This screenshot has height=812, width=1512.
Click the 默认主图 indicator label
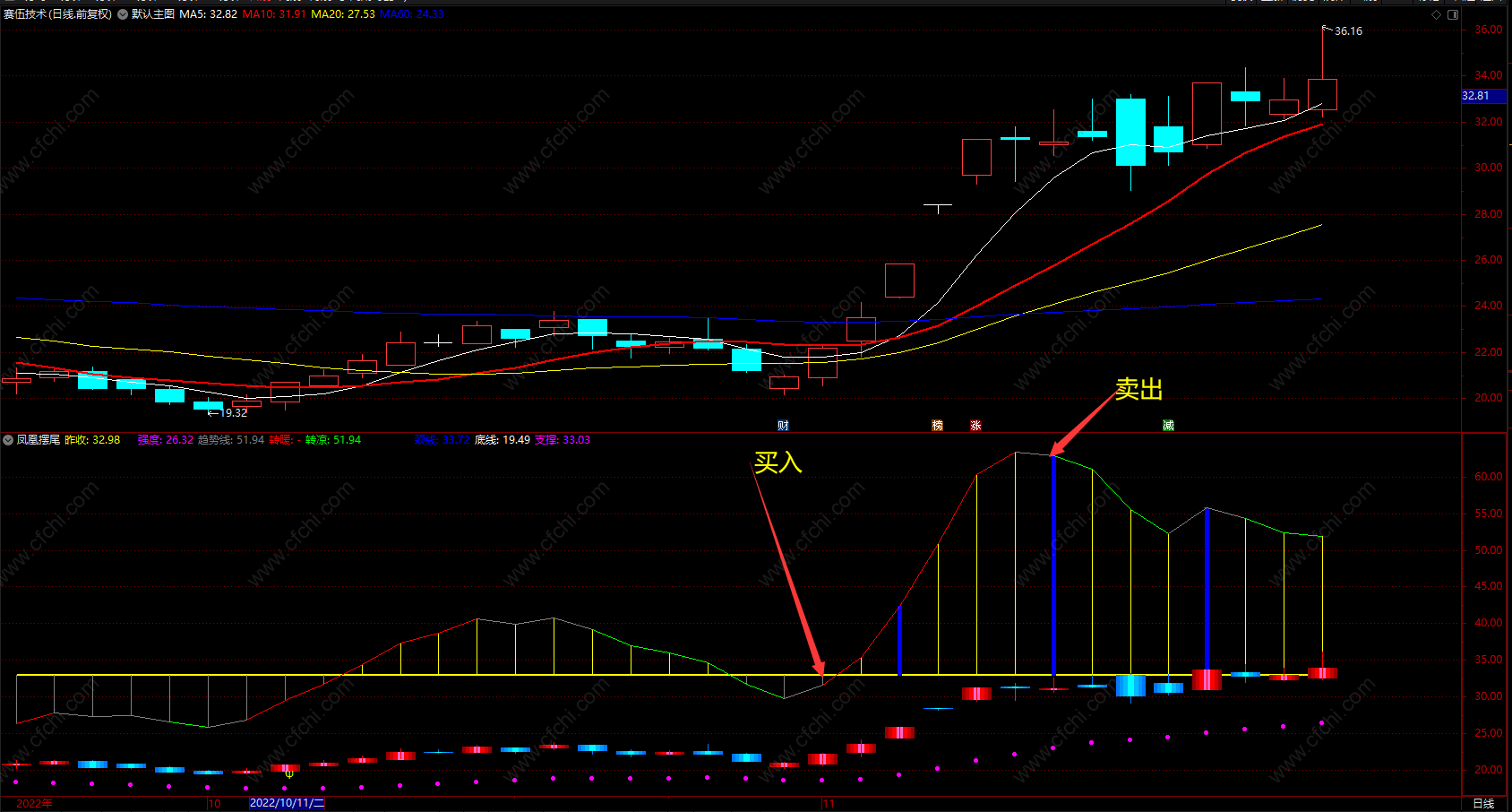point(153,14)
